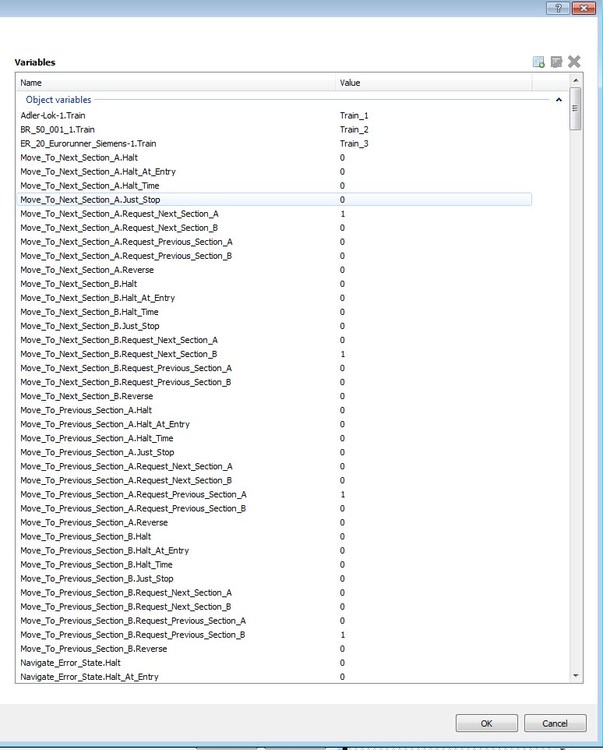Image resolution: width=603 pixels, height=750 pixels.
Task: Click the add new variable icon
Action: click(x=538, y=62)
